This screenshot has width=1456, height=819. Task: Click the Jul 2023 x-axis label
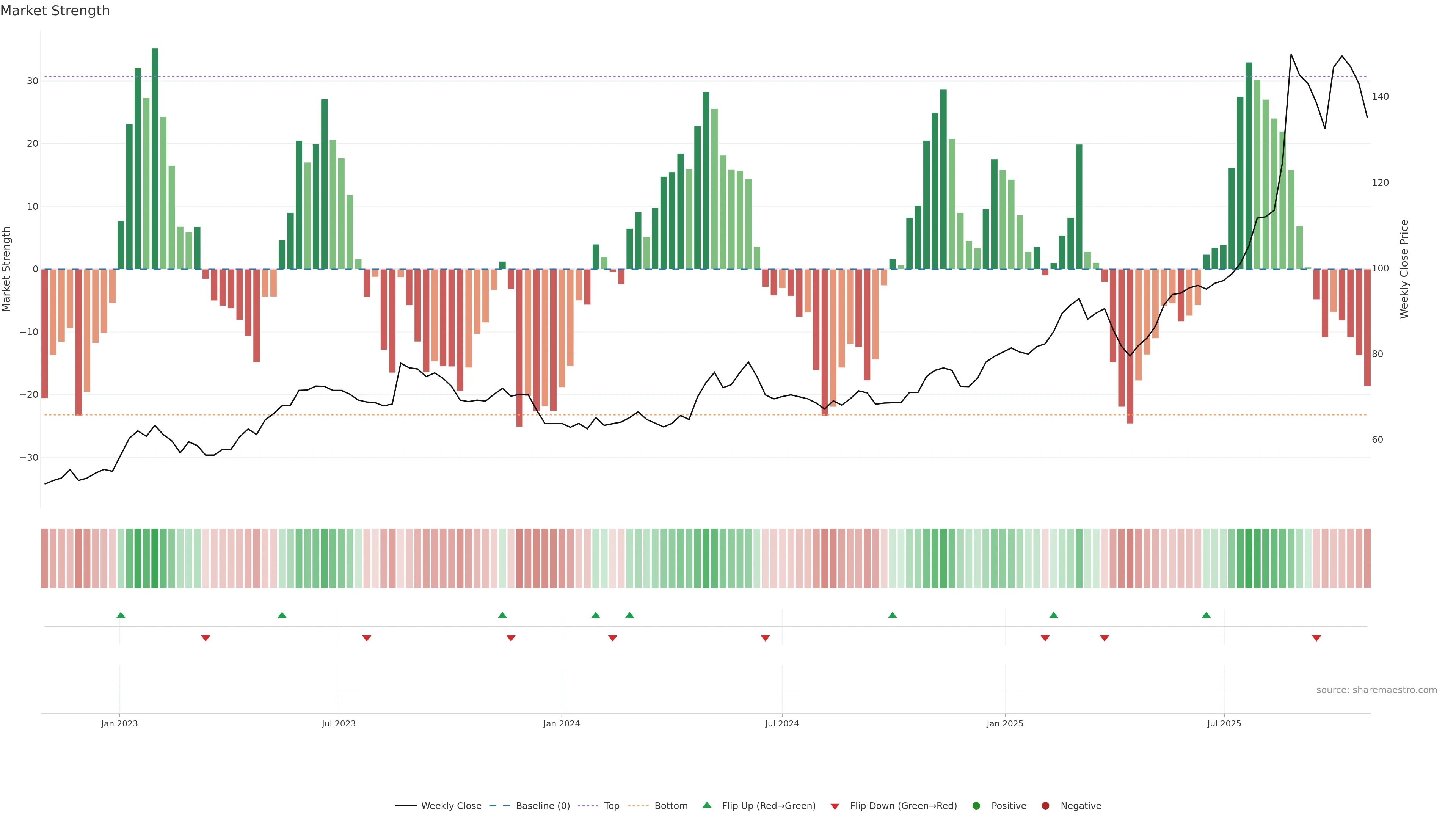(339, 723)
